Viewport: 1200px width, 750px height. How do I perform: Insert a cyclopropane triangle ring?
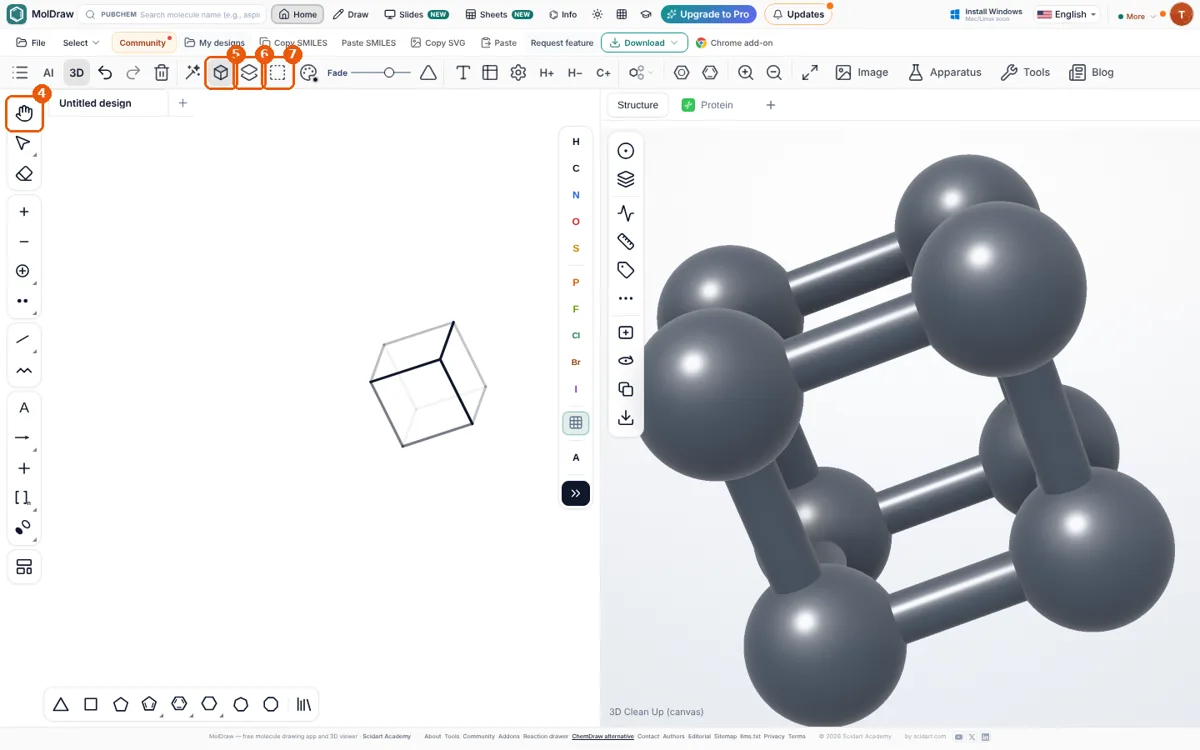click(61, 704)
